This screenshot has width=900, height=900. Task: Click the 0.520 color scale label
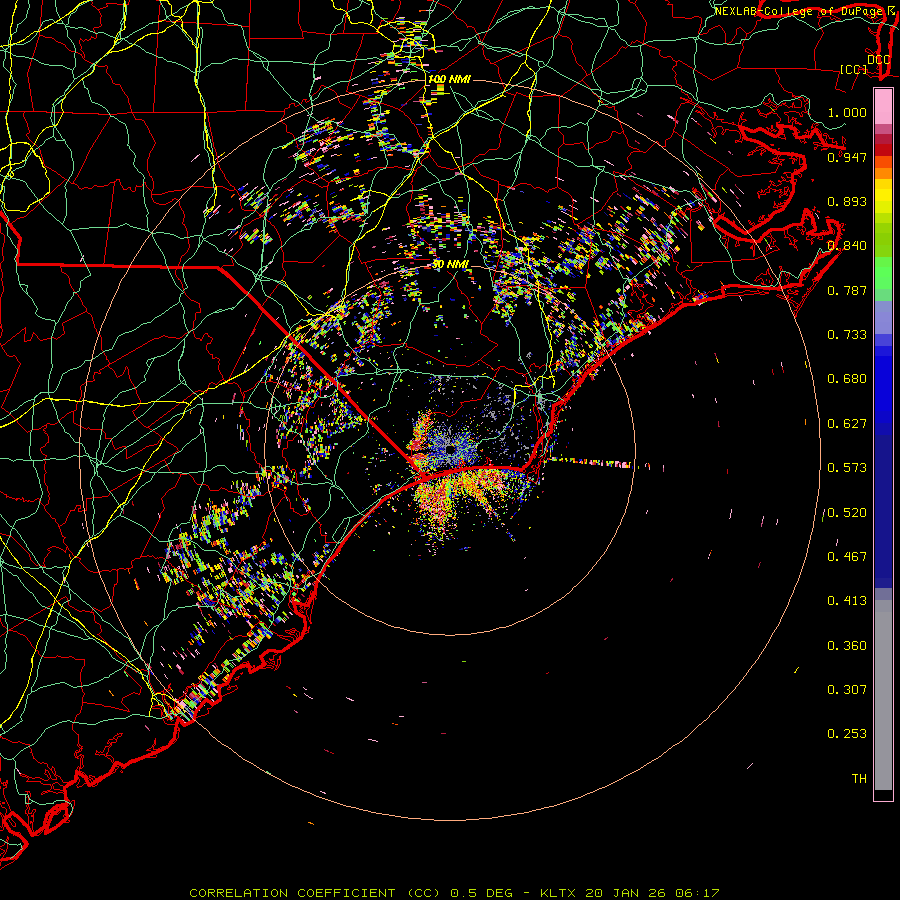847,513
